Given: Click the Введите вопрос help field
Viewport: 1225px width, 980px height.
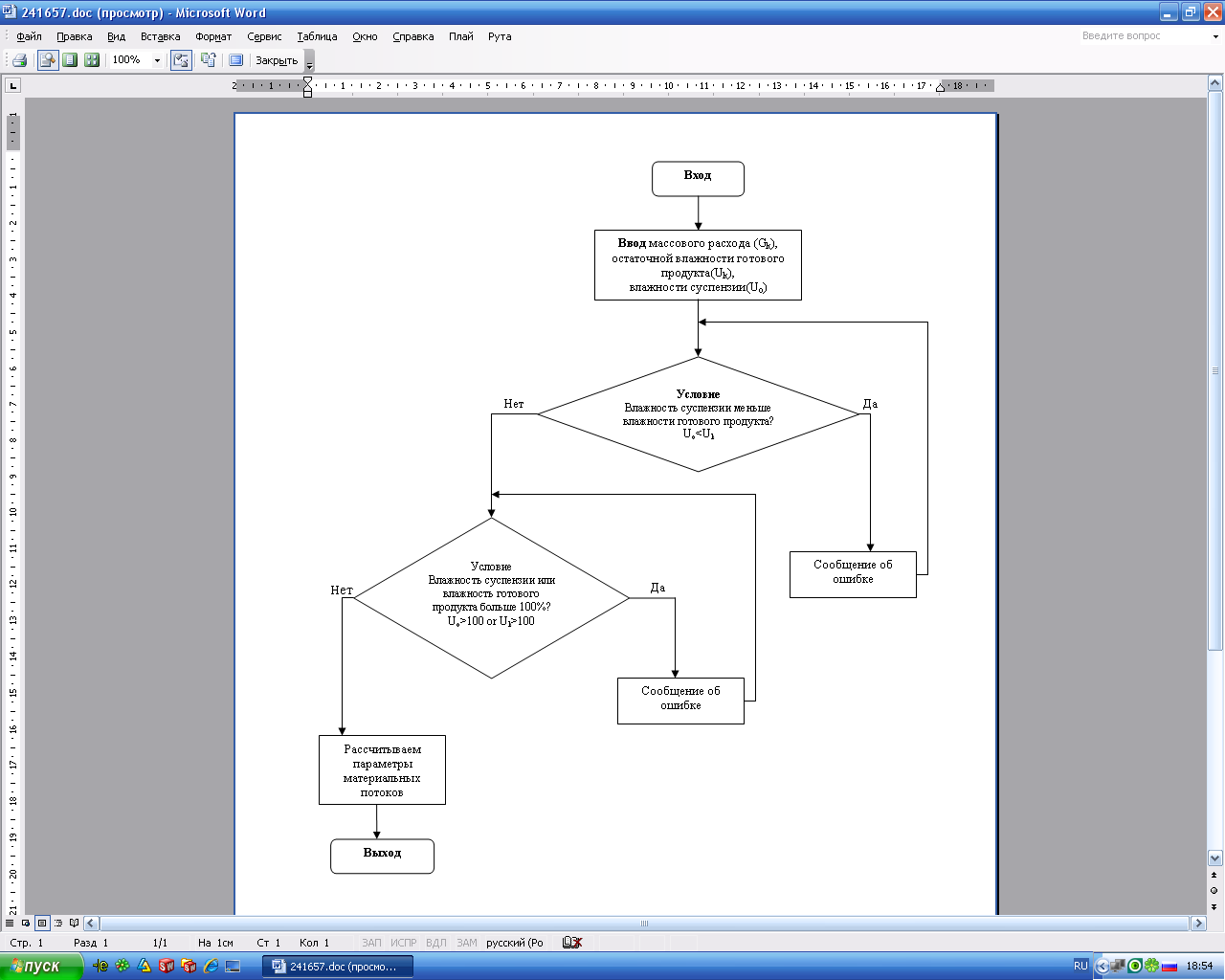Looking at the screenshot, I should 1139,36.
